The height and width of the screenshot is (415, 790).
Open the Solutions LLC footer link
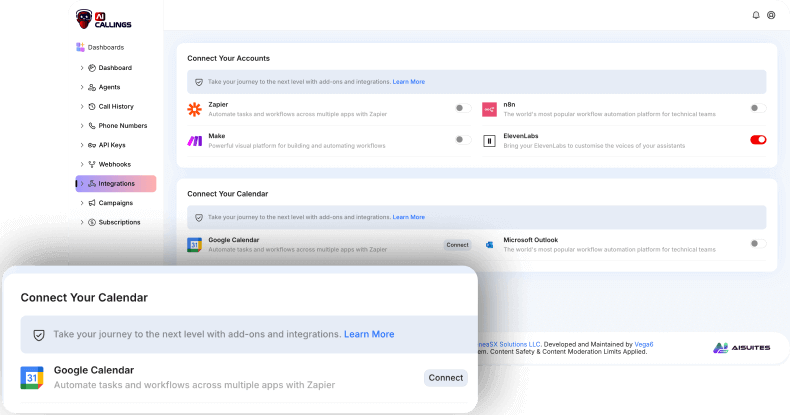[x=509, y=344]
